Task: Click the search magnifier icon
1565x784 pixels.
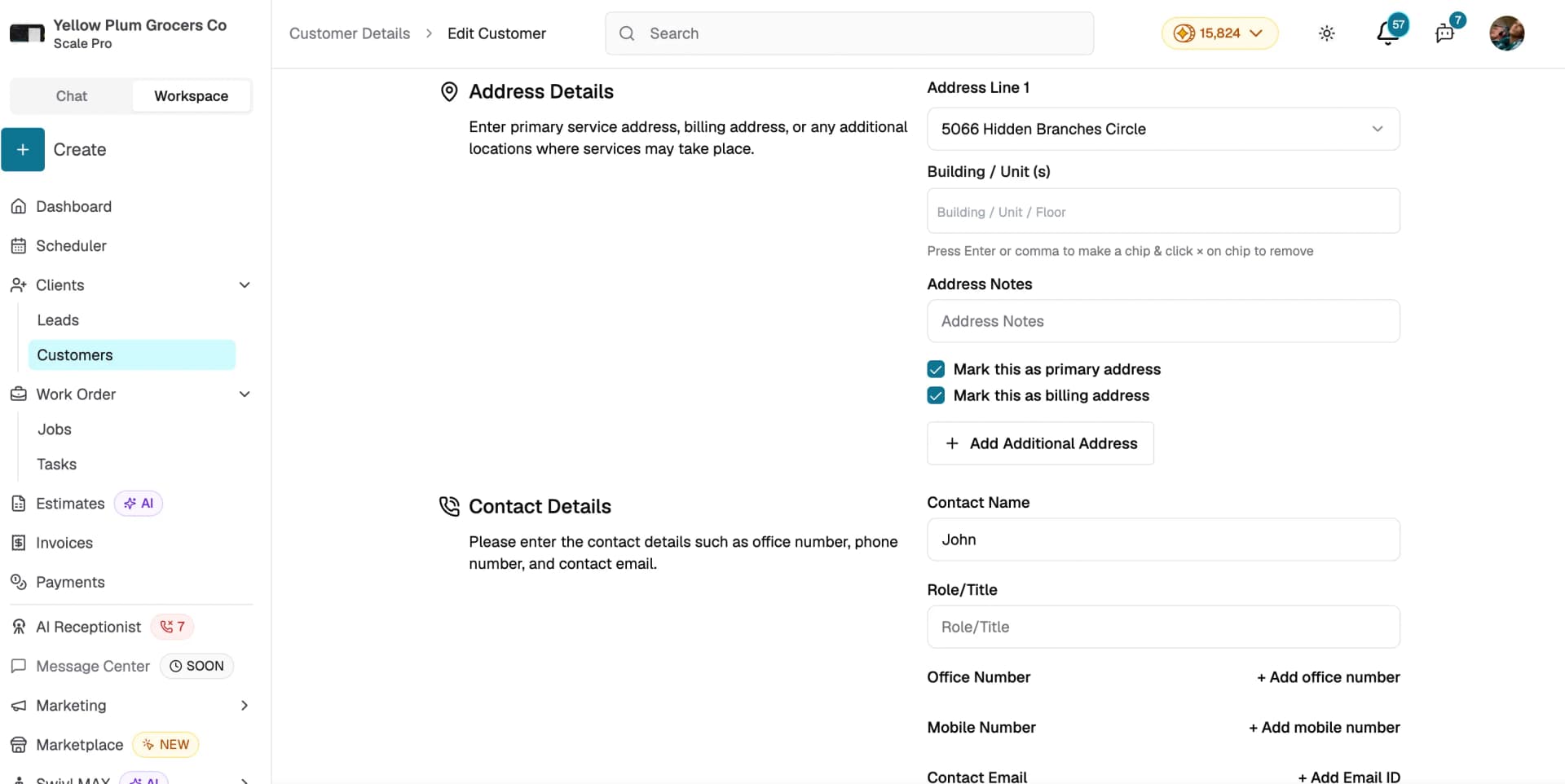Action: (627, 33)
